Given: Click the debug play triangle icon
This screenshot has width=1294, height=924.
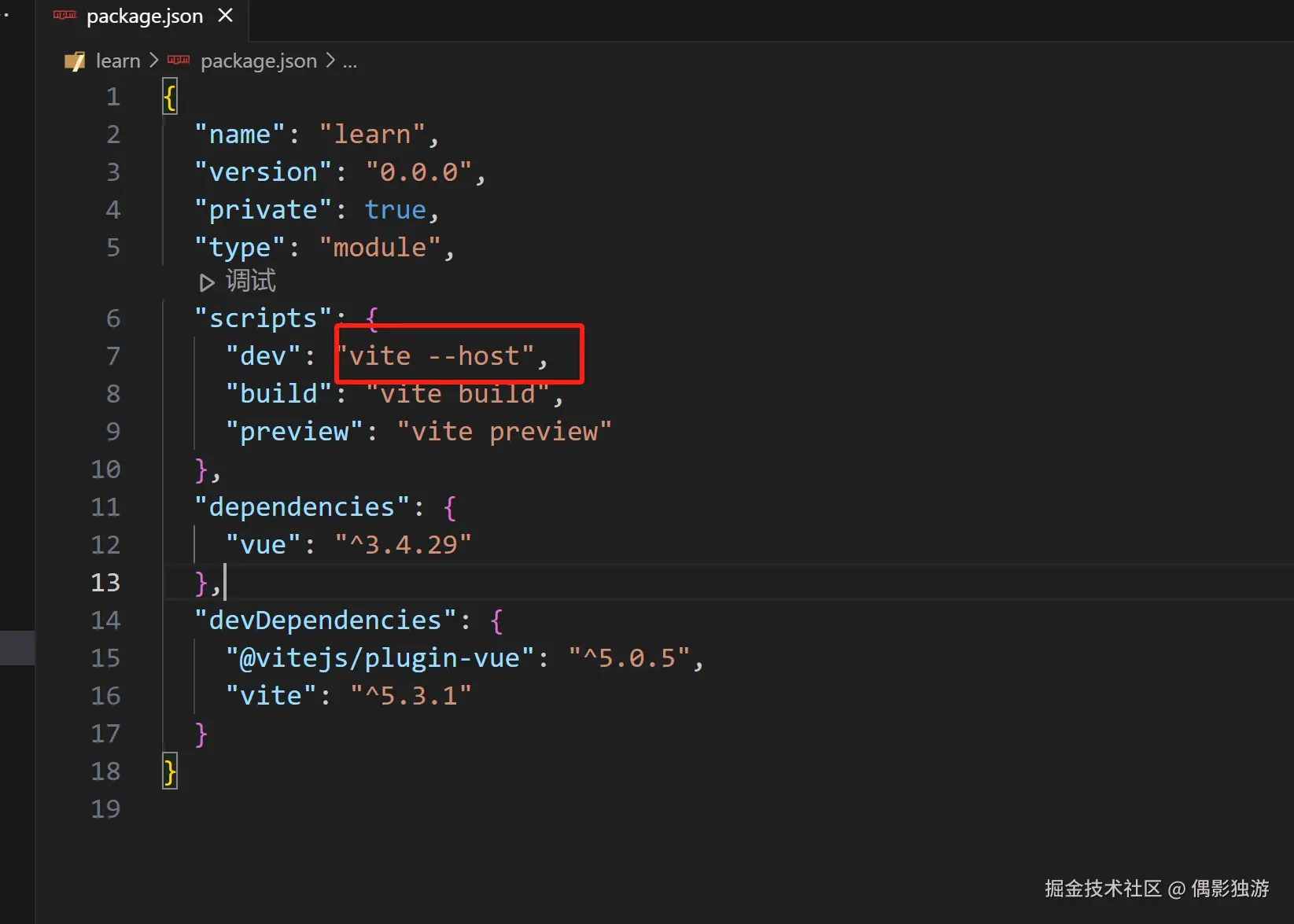Looking at the screenshot, I should click(207, 282).
